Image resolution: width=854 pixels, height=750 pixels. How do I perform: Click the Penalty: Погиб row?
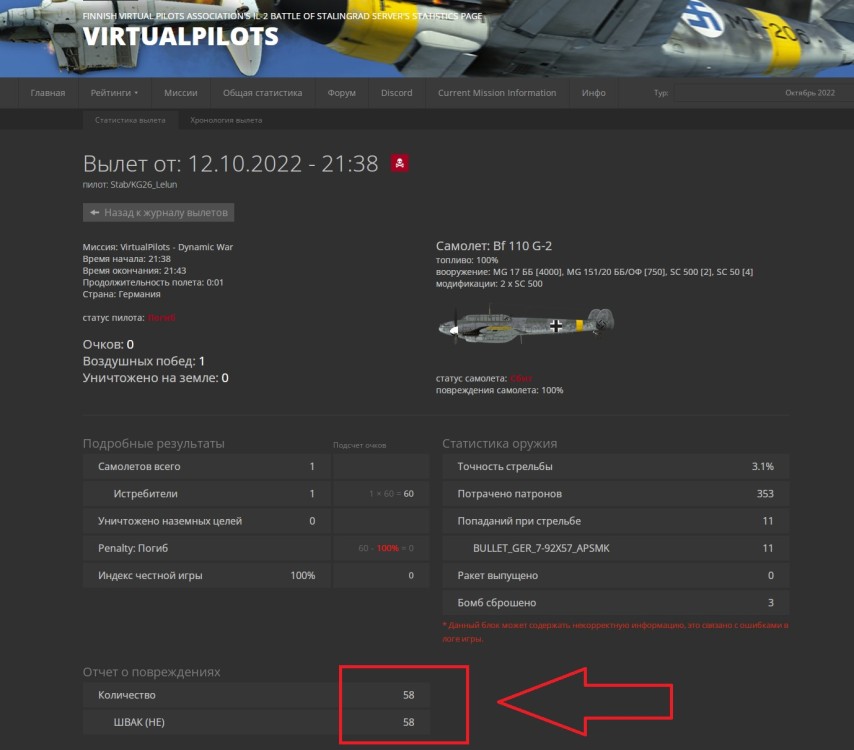207,548
